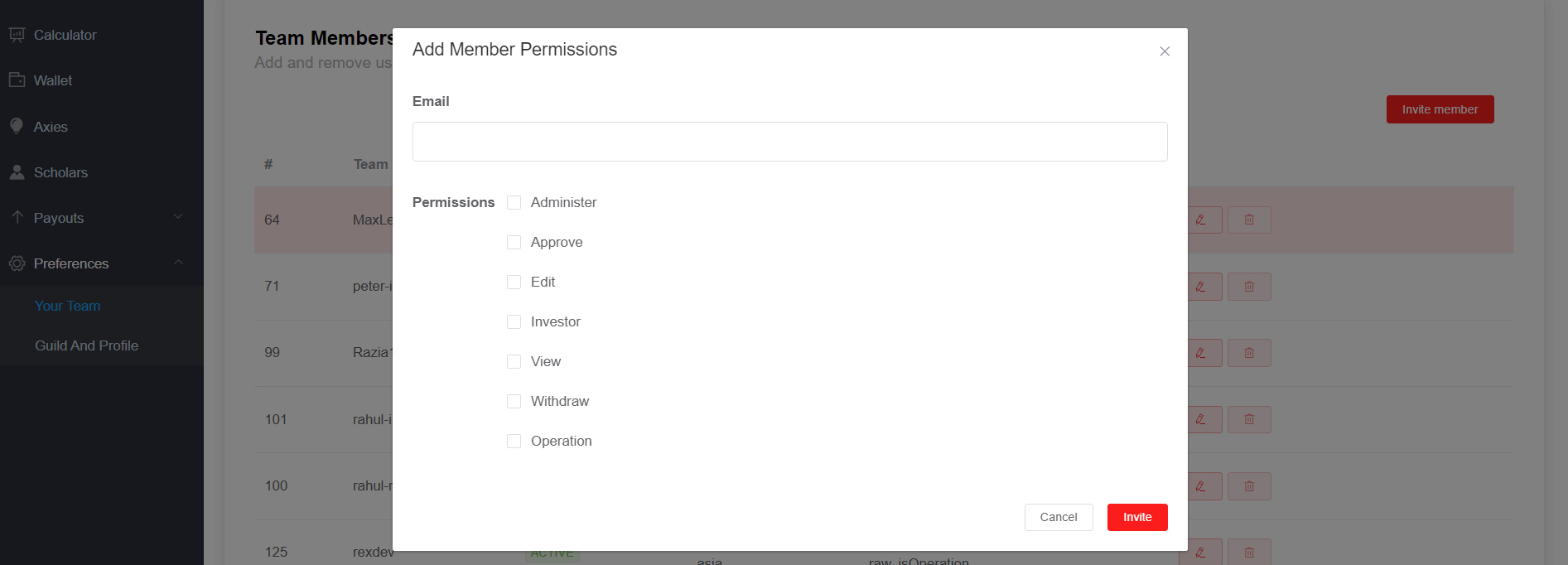
Task: Click the Axies icon in sidebar
Action: (x=17, y=126)
